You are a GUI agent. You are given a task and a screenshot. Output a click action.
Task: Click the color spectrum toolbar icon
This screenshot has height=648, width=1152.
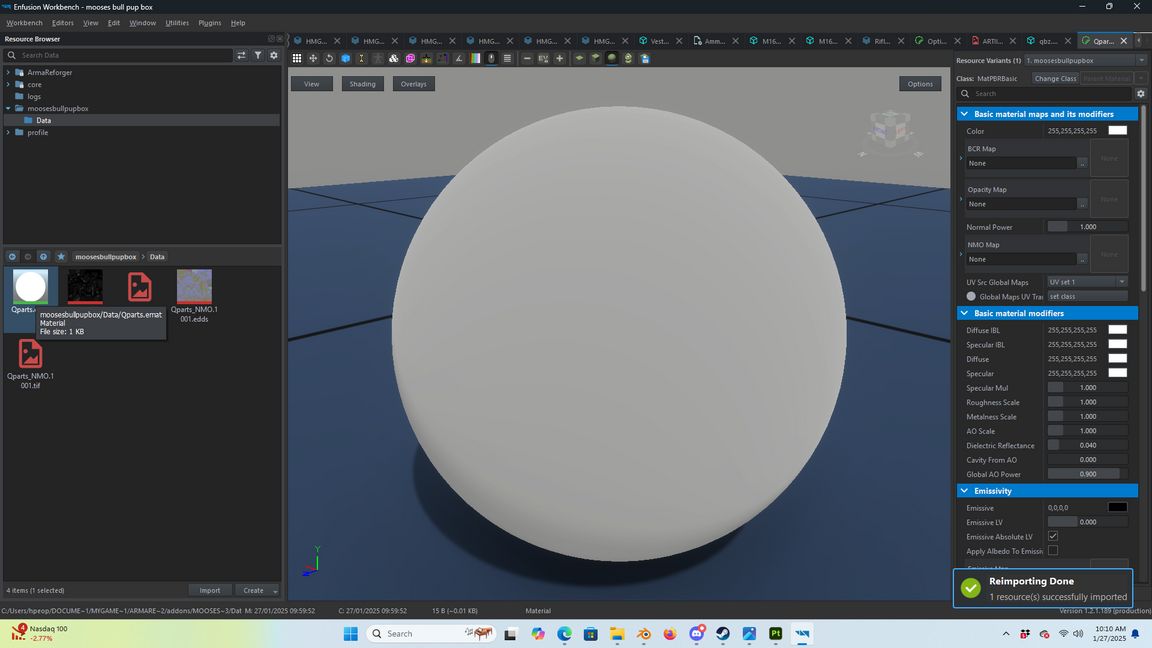[x=475, y=58]
